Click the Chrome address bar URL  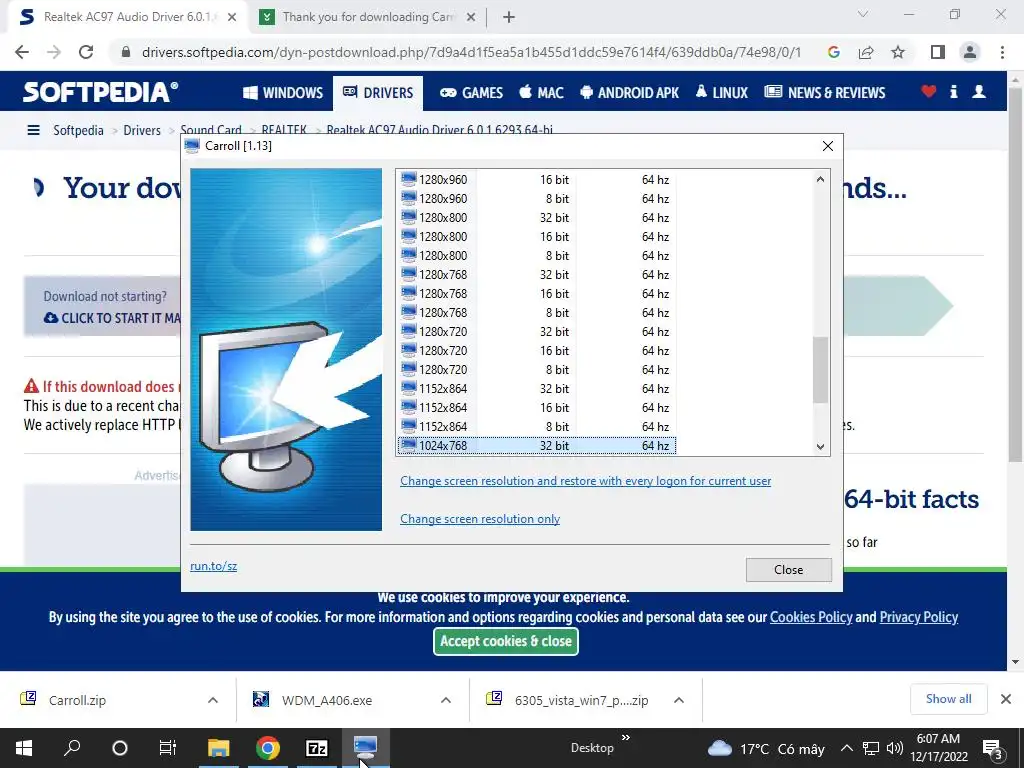point(471,52)
